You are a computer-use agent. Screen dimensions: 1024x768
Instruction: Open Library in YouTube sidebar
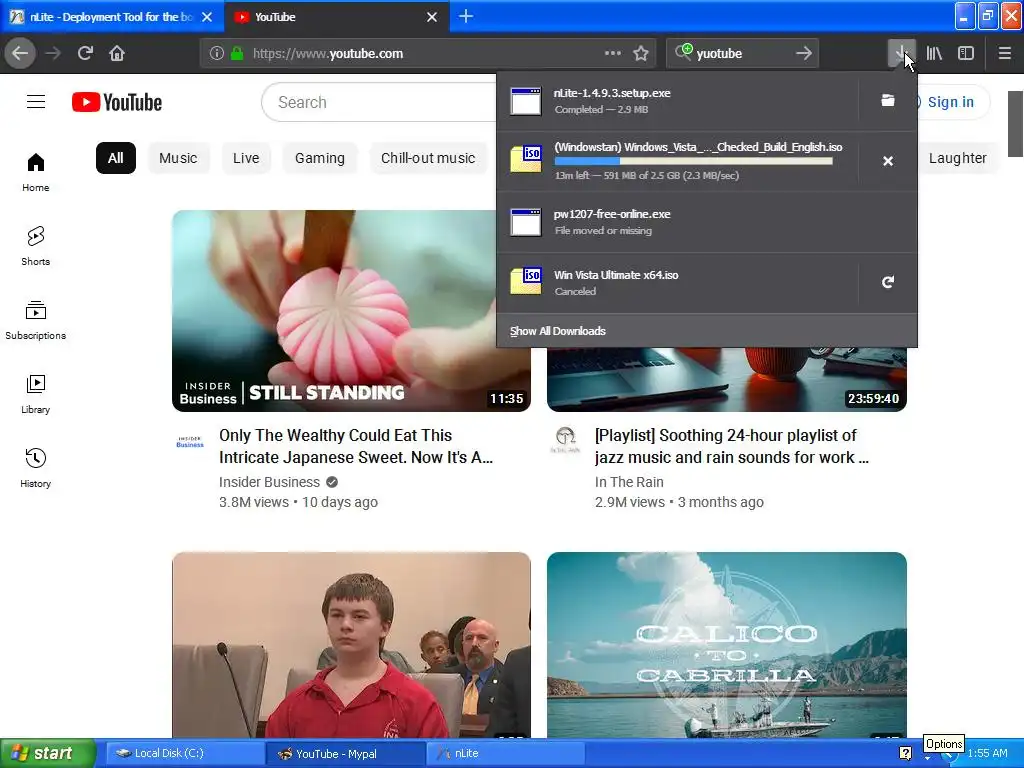pos(35,394)
